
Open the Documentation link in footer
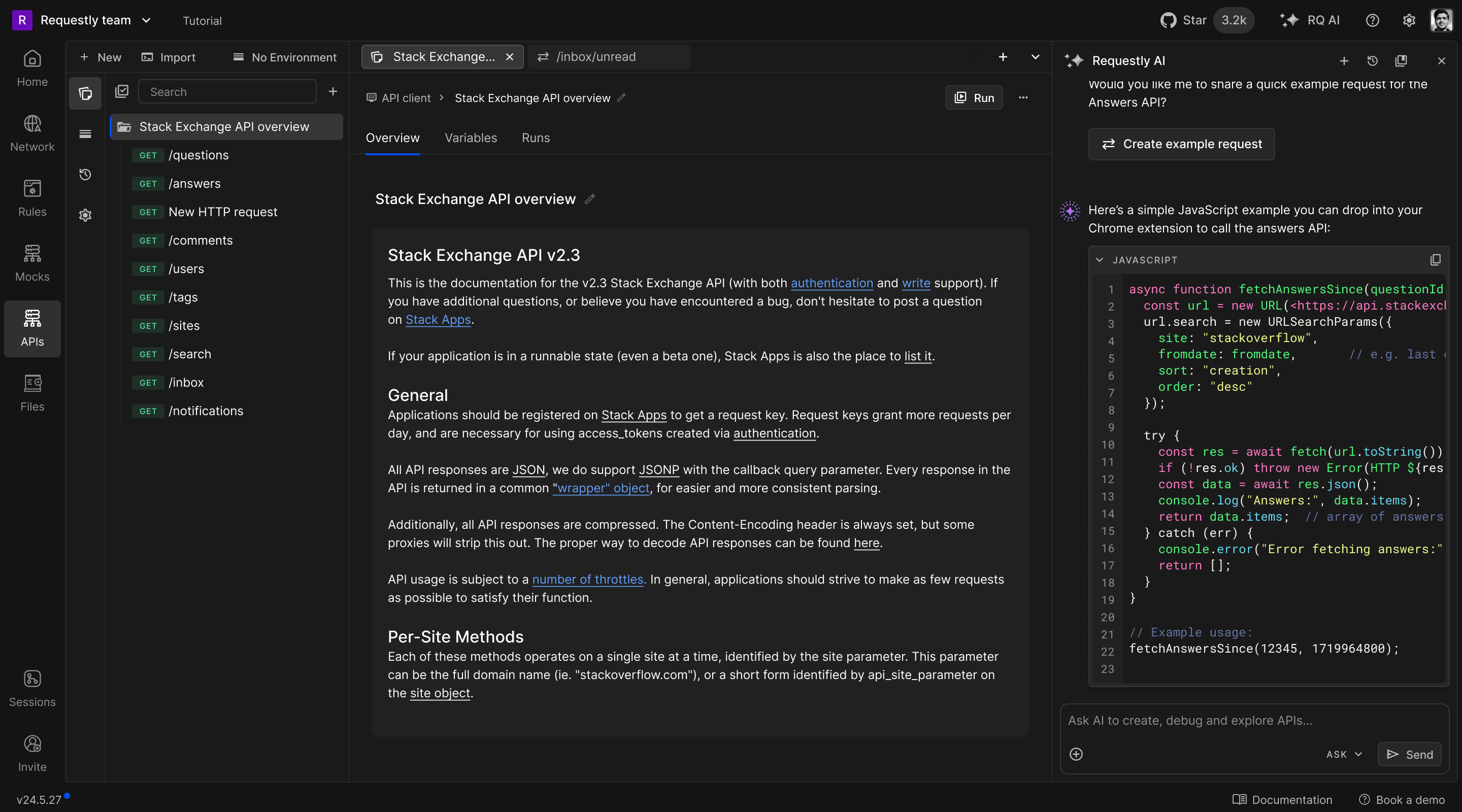click(1282, 799)
